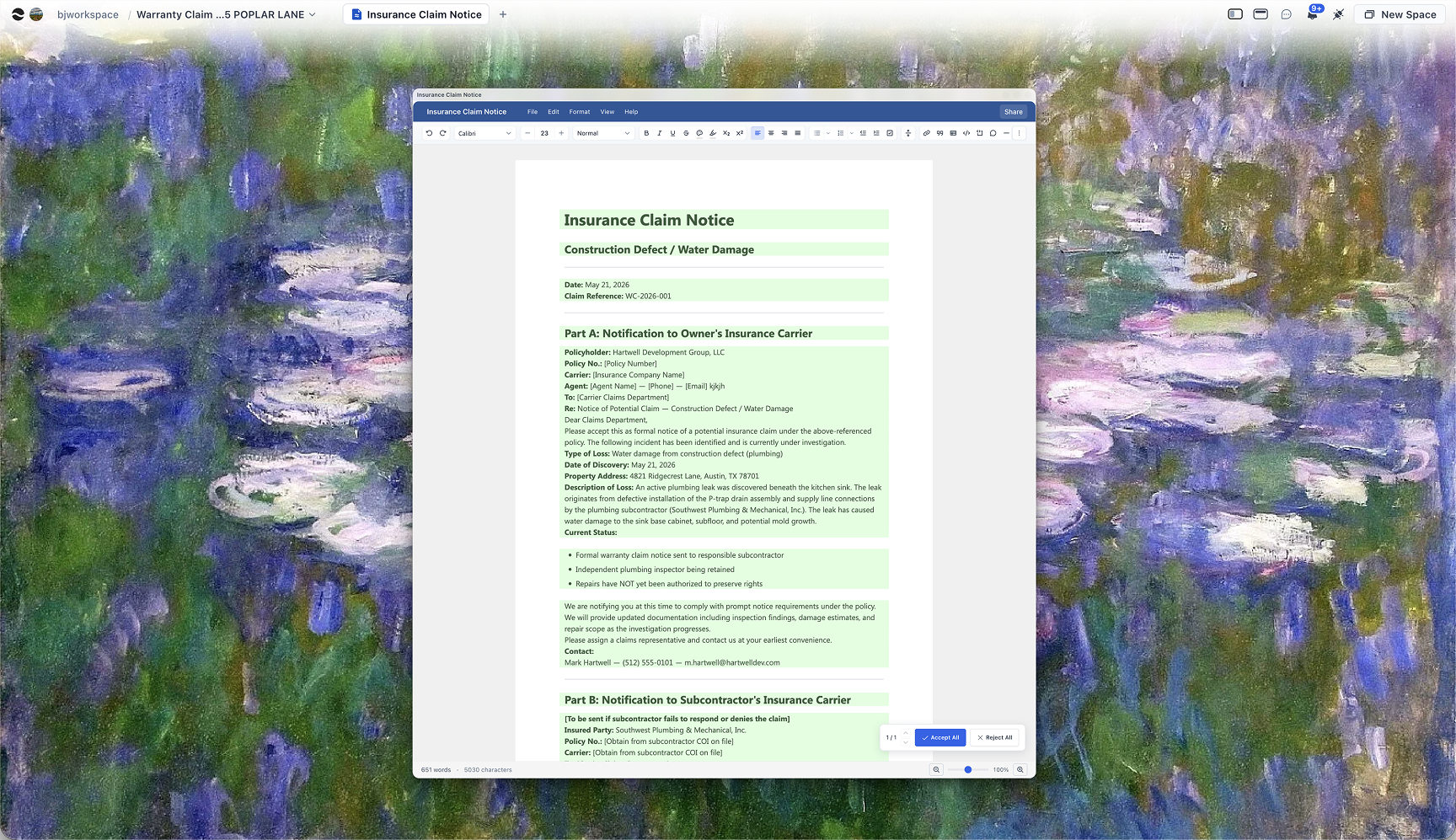Viewport: 1456px width, 840px height.
Task: Toggle bold formatting
Action: click(646, 133)
